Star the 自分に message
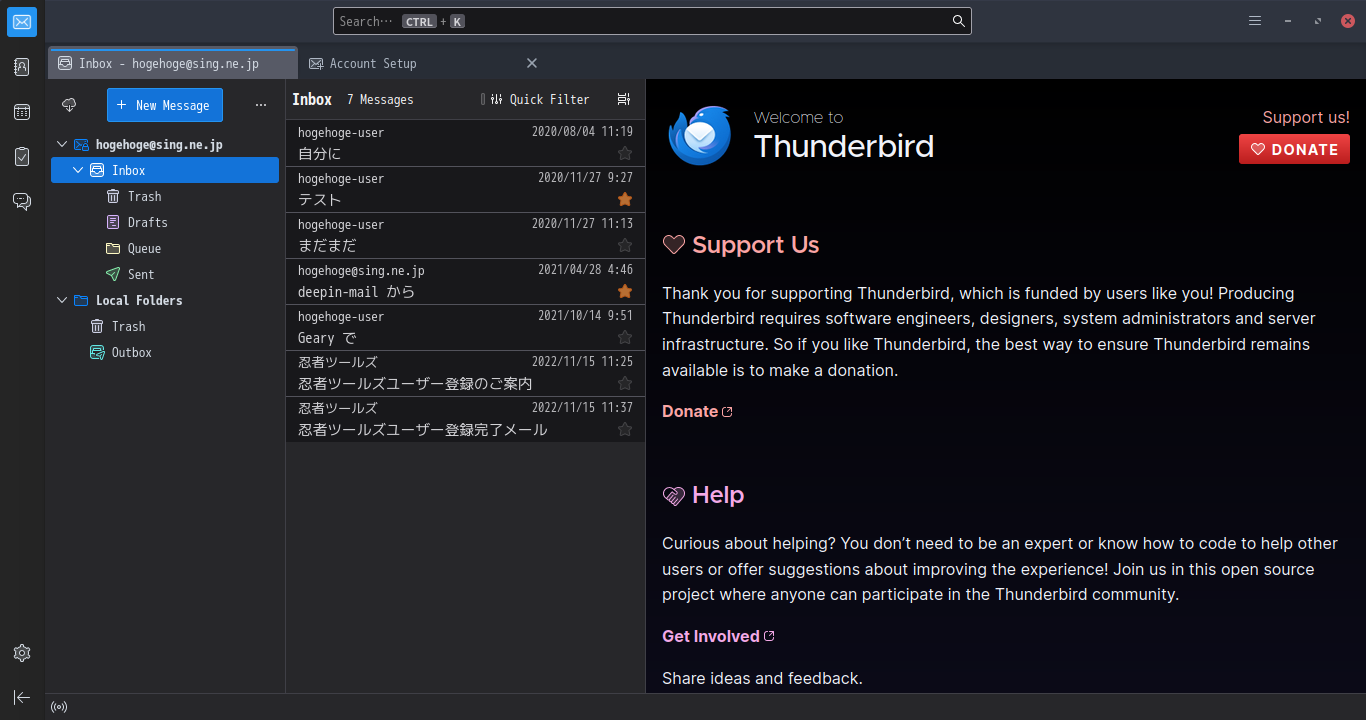The width and height of the screenshot is (1366, 720). pyautogui.click(x=625, y=153)
